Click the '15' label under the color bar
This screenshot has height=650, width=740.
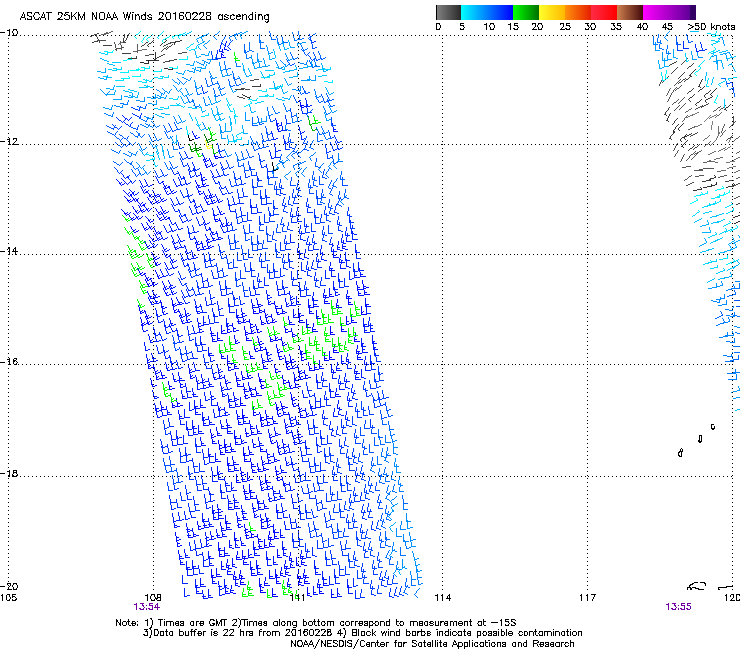(513, 27)
